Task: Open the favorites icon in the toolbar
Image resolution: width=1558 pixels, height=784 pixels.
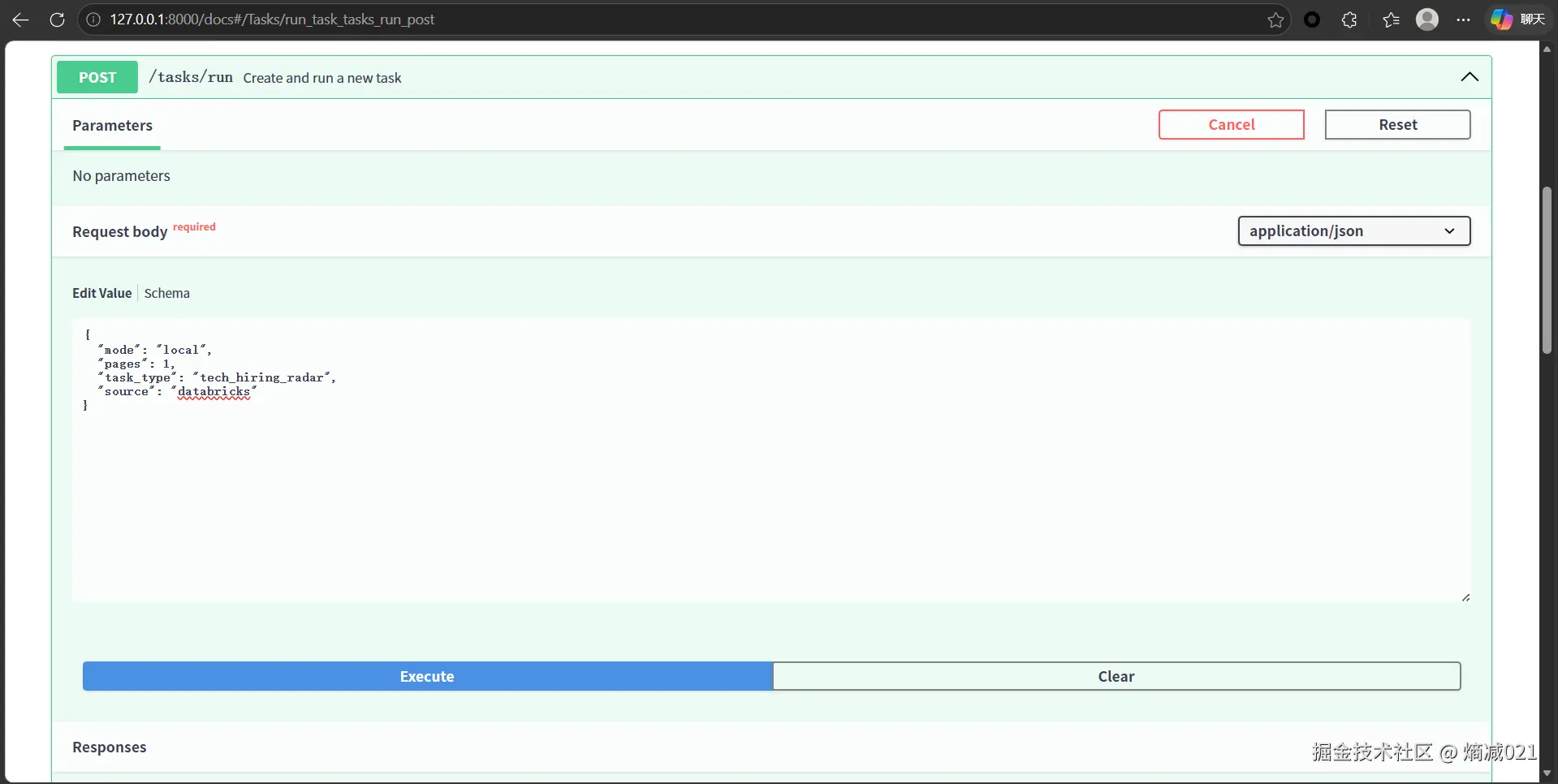Action: (1390, 19)
